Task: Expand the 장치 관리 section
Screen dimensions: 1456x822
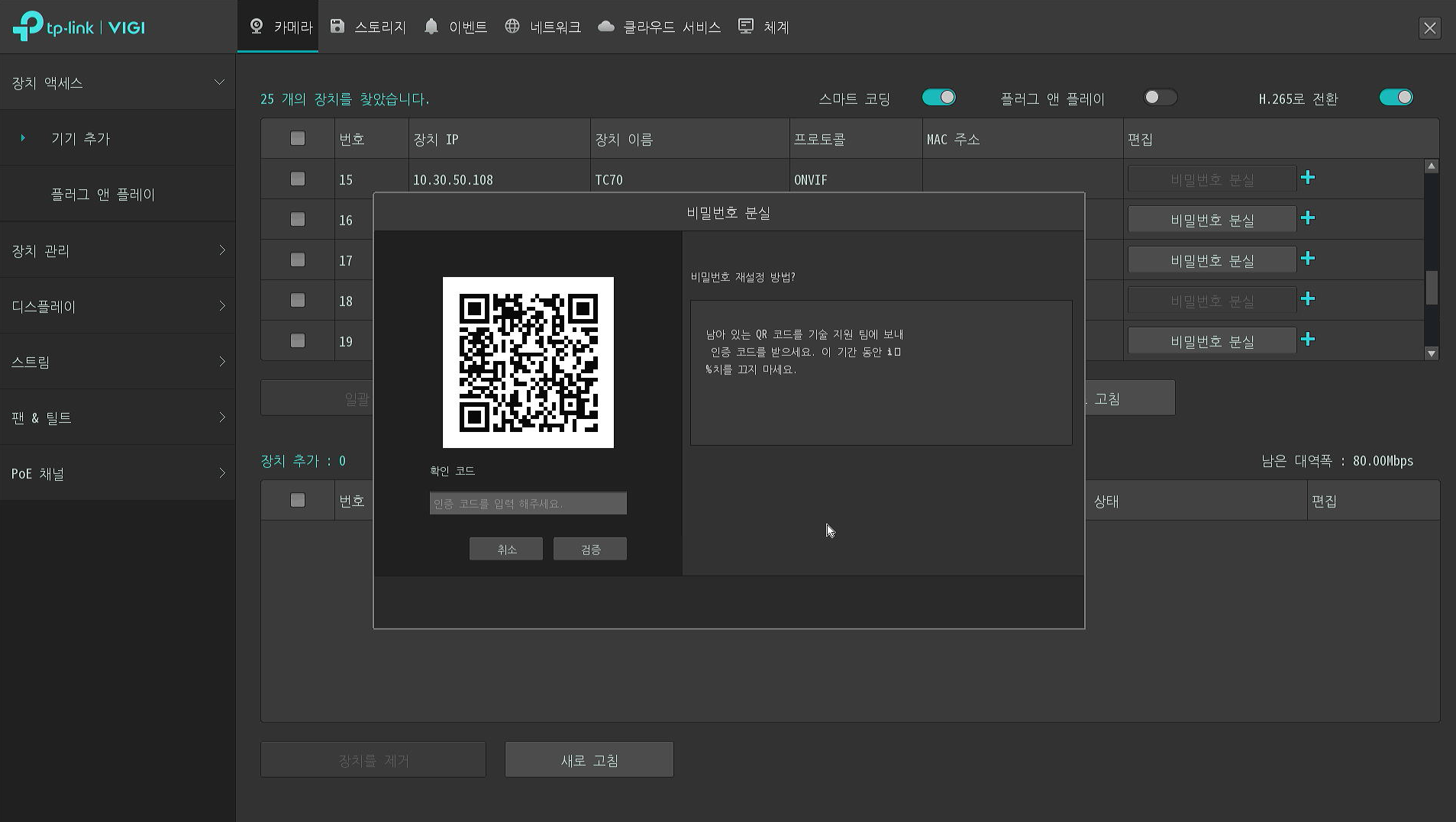Action: [118, 250]
